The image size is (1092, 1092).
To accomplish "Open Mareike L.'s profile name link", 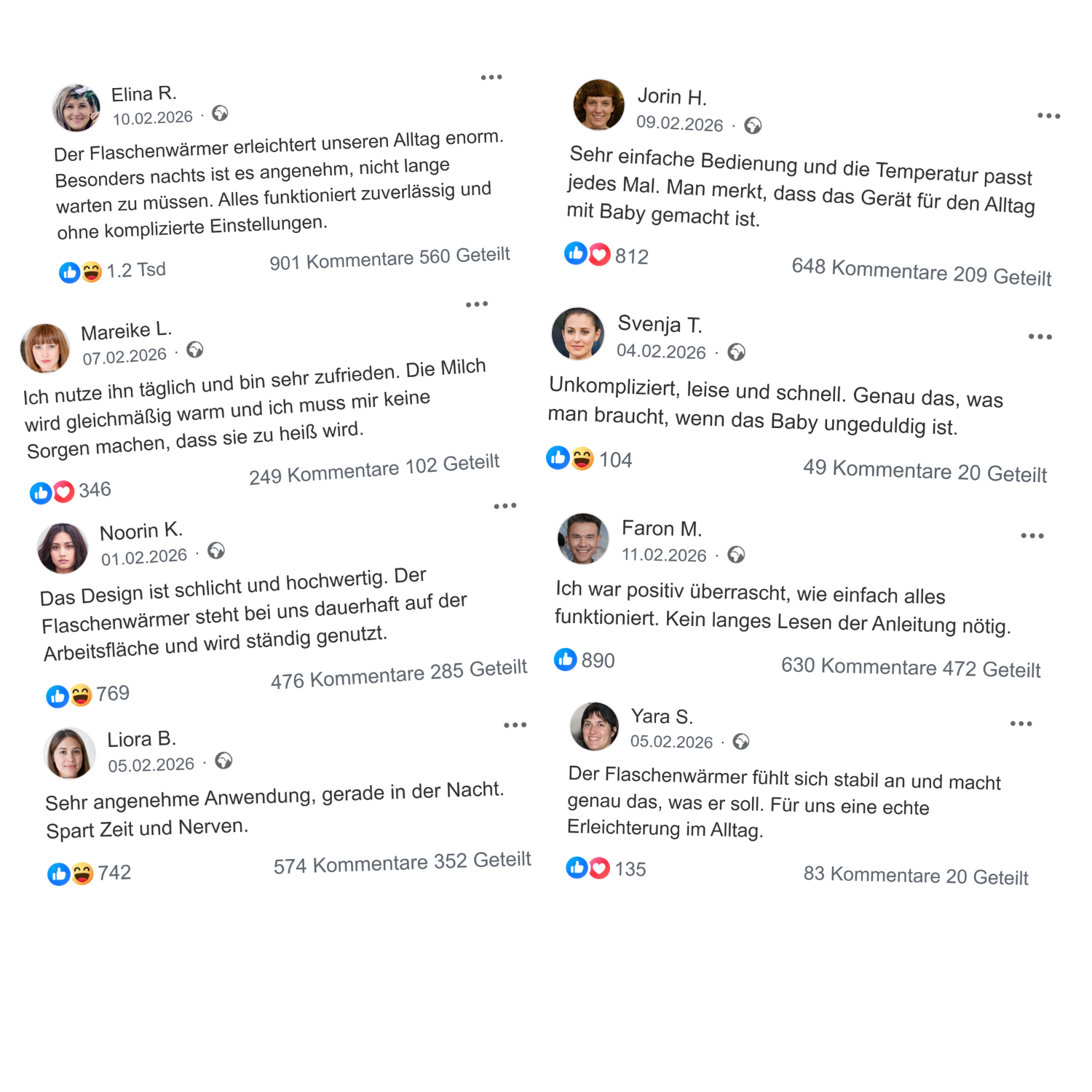I will point(126,332).
